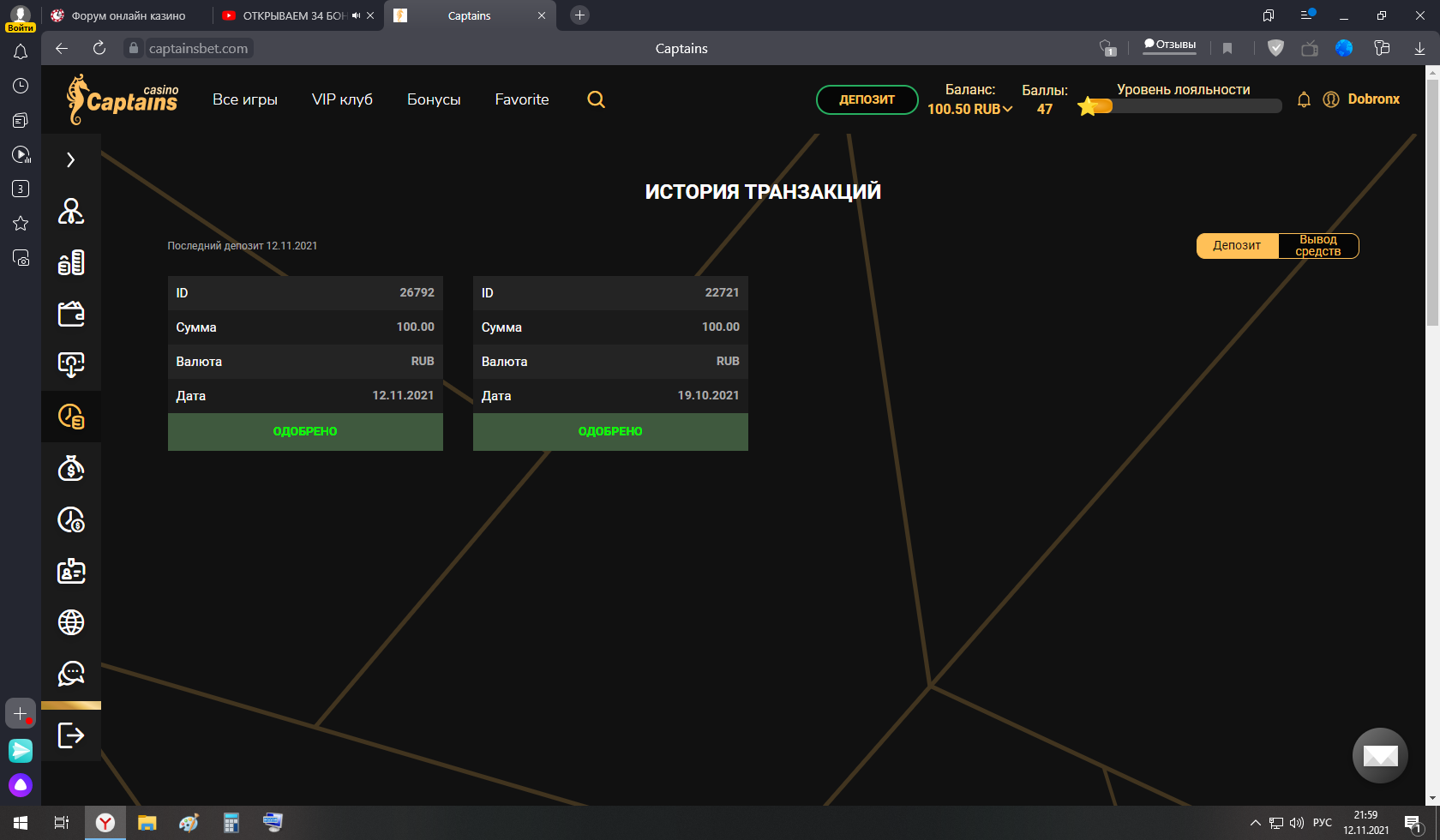Click the captainsbet.com address field
The image size is (1440, 840).
tap(199, 49)
